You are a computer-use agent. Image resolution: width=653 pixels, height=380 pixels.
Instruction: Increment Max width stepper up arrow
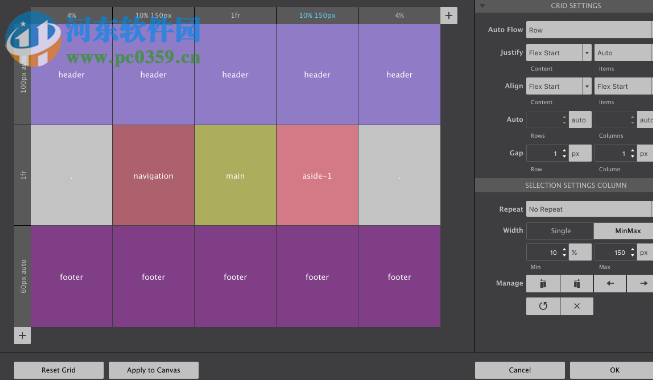[x=633, y=250]
